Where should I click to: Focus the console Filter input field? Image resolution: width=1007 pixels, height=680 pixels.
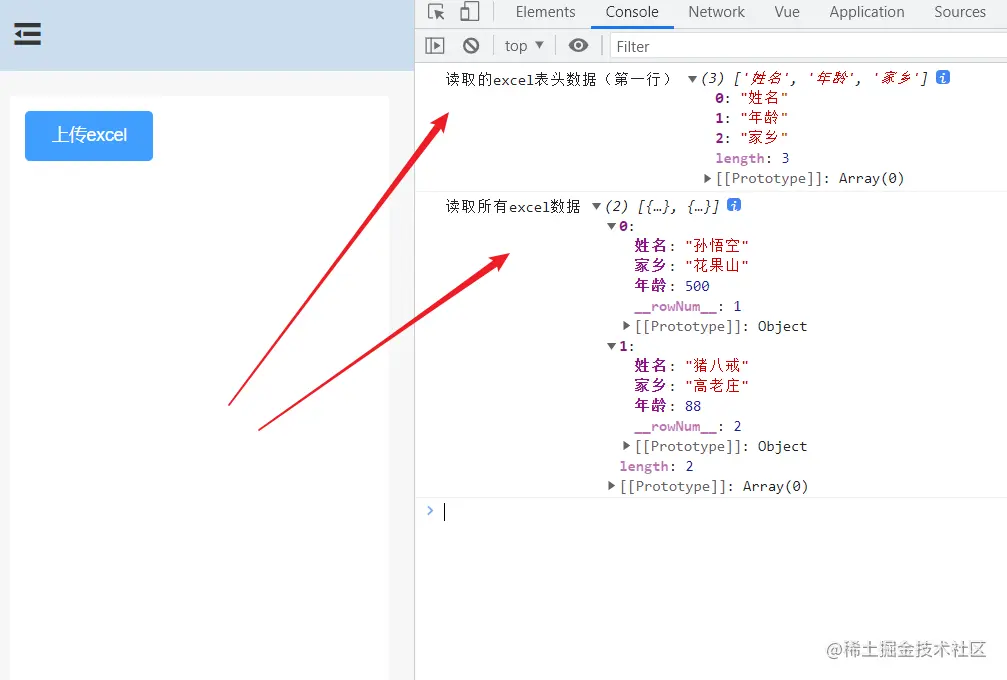coord(808,46)
